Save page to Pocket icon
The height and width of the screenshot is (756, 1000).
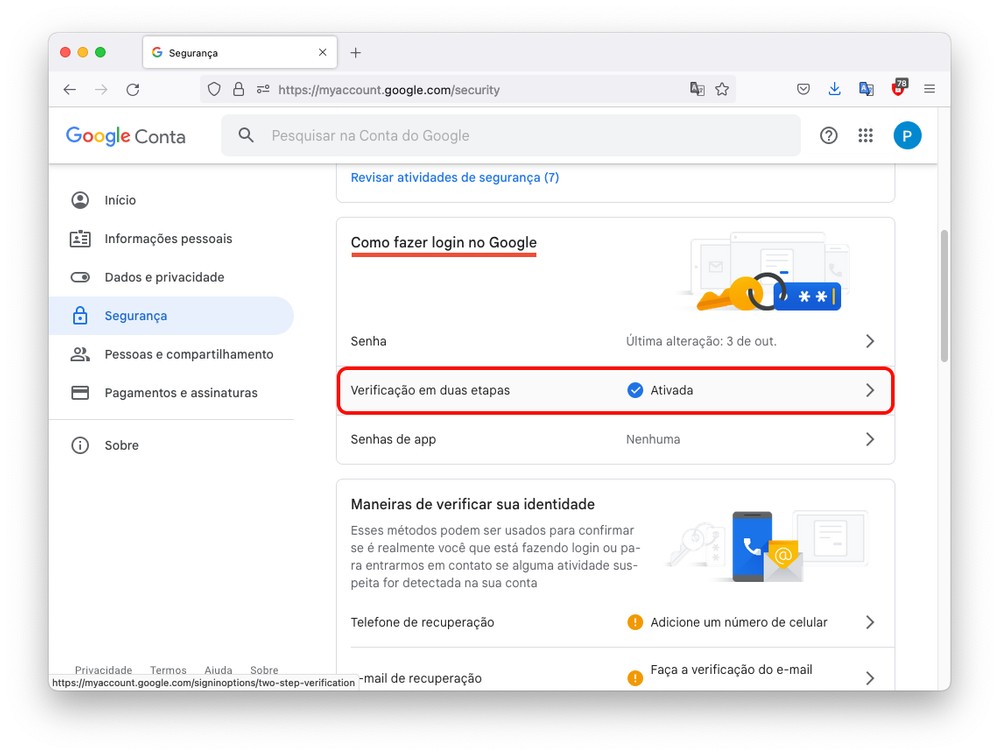click(x=803, y=89)
